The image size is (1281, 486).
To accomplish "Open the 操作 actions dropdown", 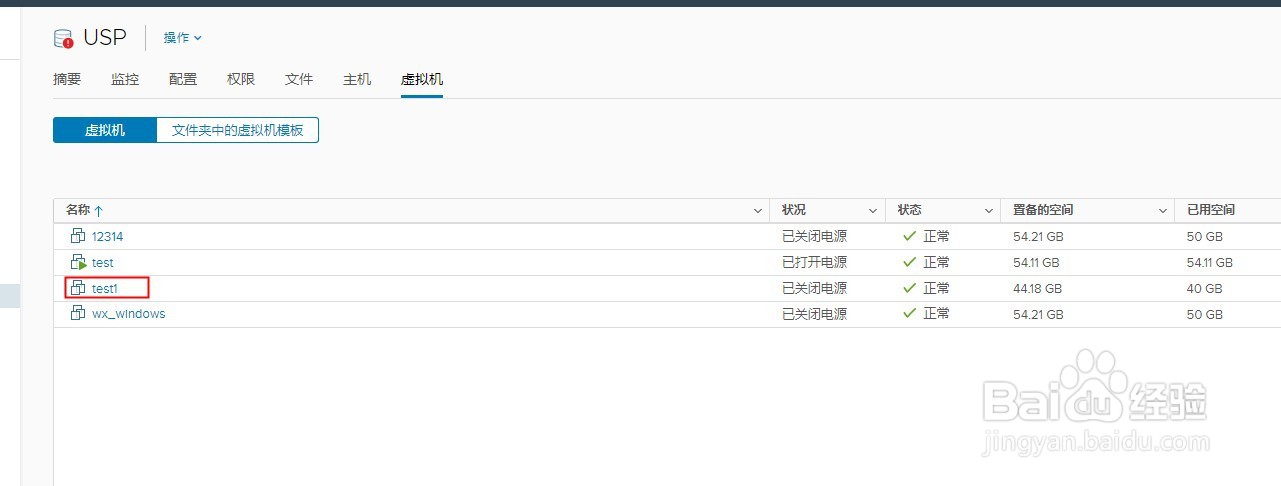I will (x=183, y=37).
